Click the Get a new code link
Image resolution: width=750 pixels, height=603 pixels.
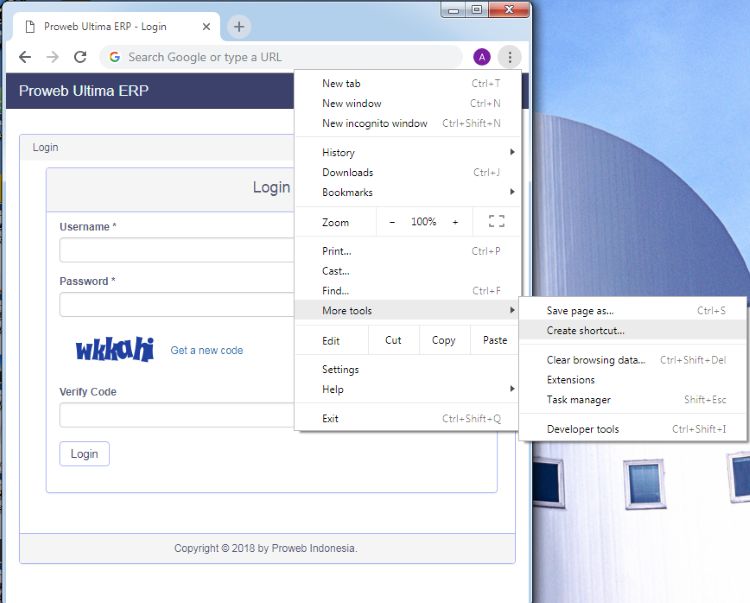[207, 351]
